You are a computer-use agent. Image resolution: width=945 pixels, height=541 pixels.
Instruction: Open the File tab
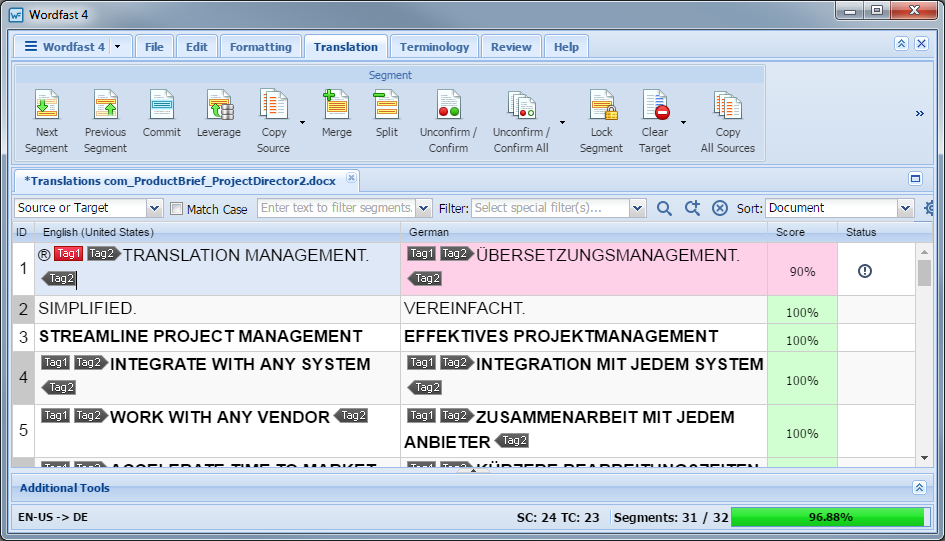click(x=154, y=46)
